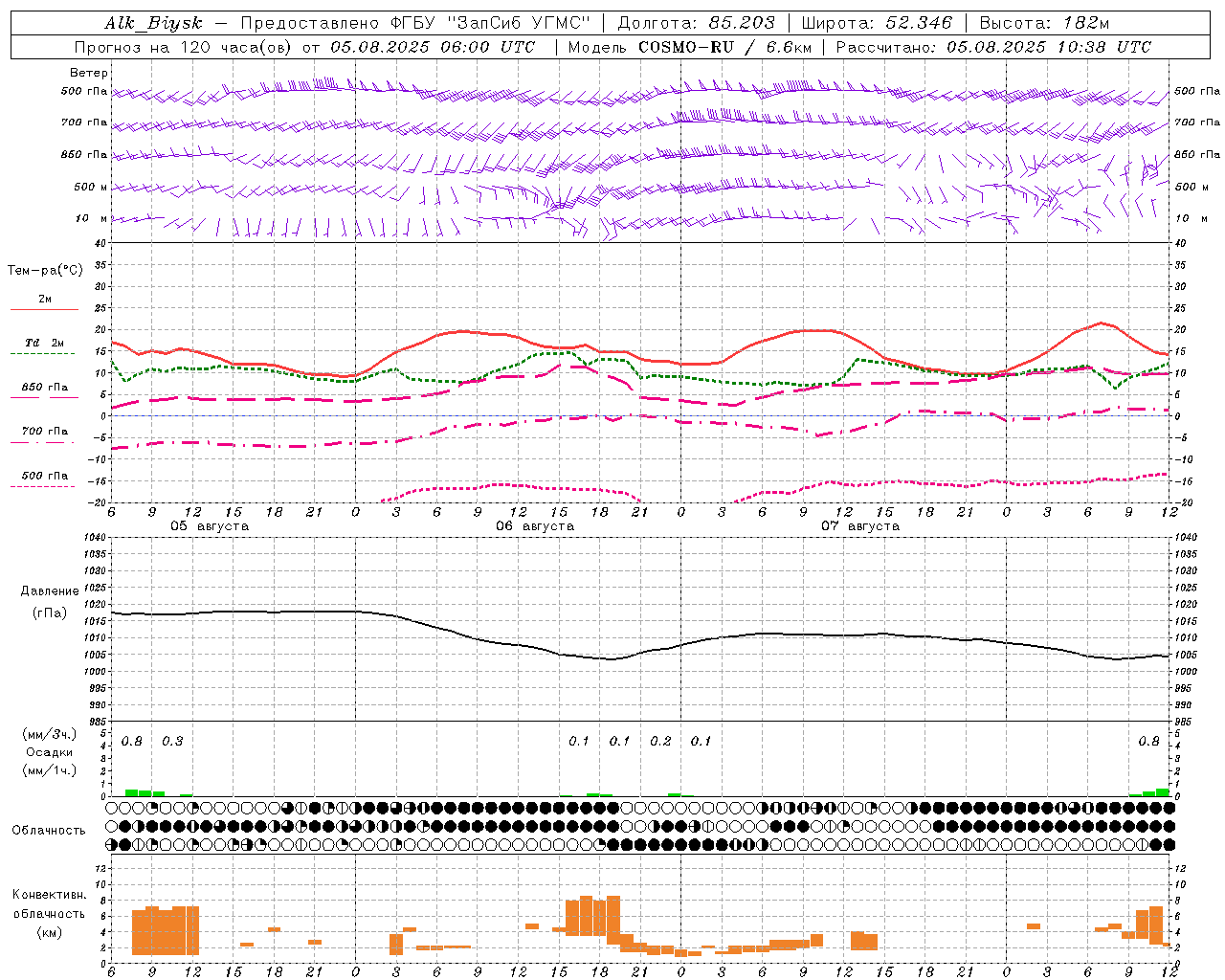Click the 700 гПа temperature legend entry
The image size is (1225, 980).
point(44,431)
